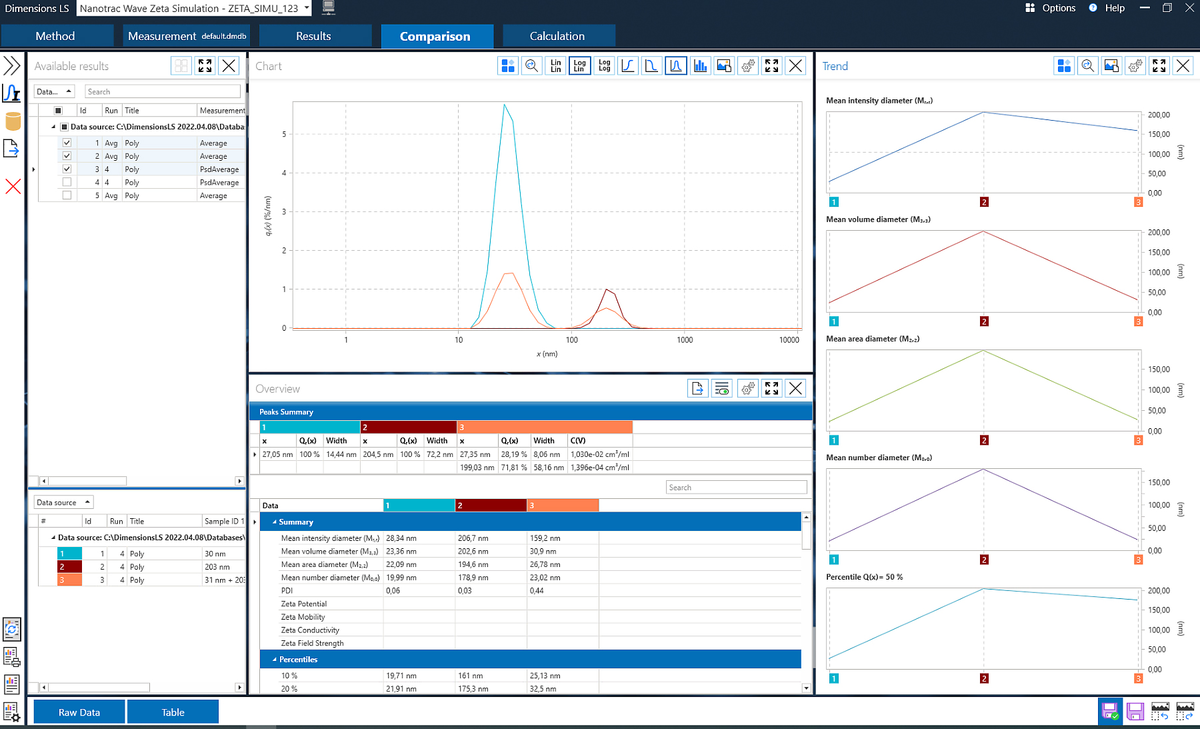Uncheck result row with Id 1
Screen dimensions: 1200x729
[x=67, y=143]
